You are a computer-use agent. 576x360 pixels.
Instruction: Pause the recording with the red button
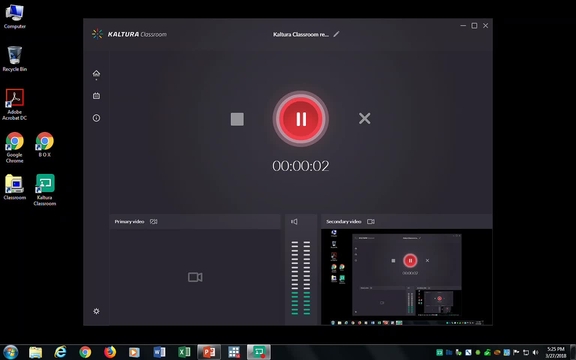coord(300,119)
